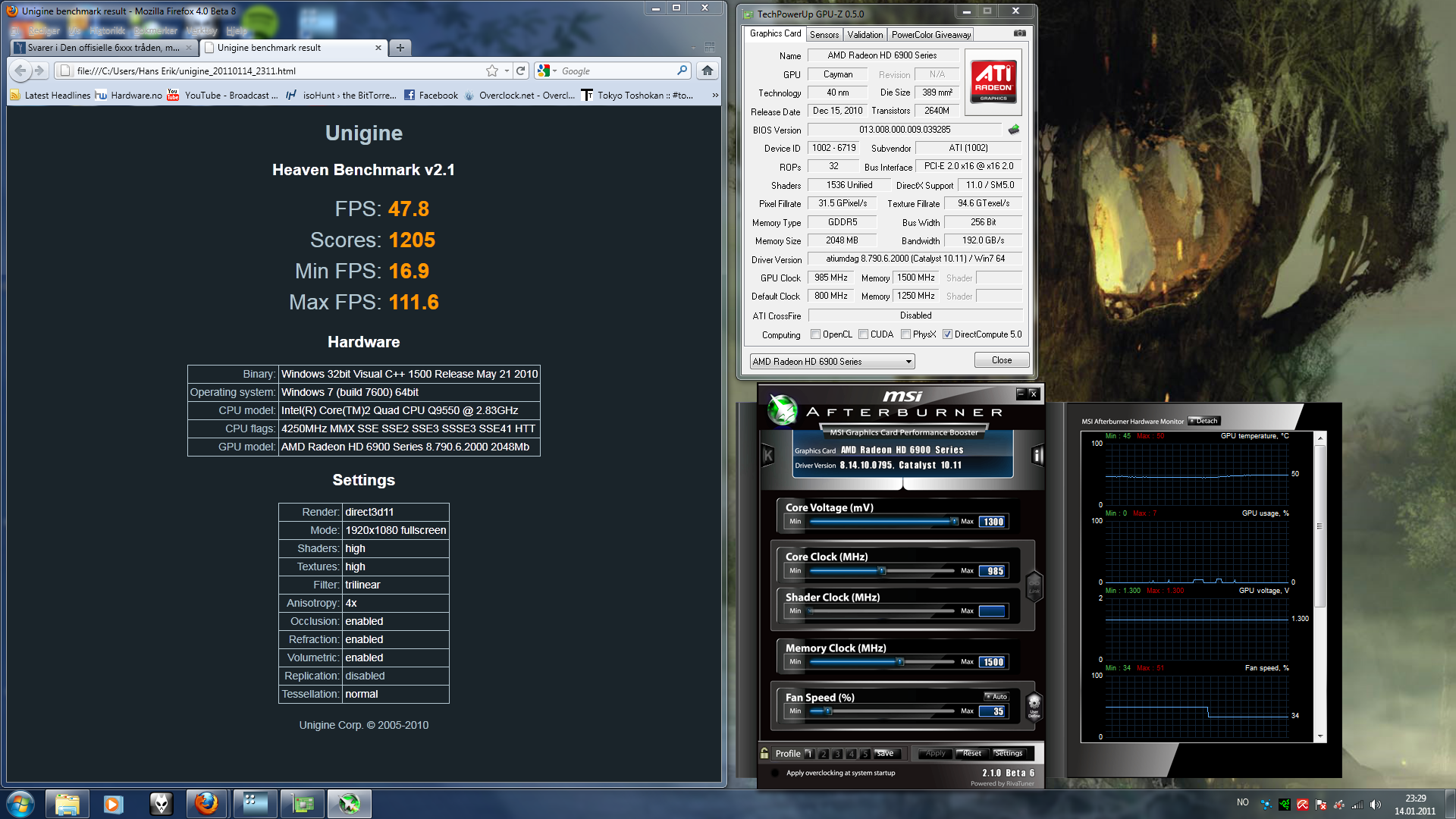Open Firefox Bokmerker menu
The width and height of the screenshot is (1456, 819).
point(155,31)
